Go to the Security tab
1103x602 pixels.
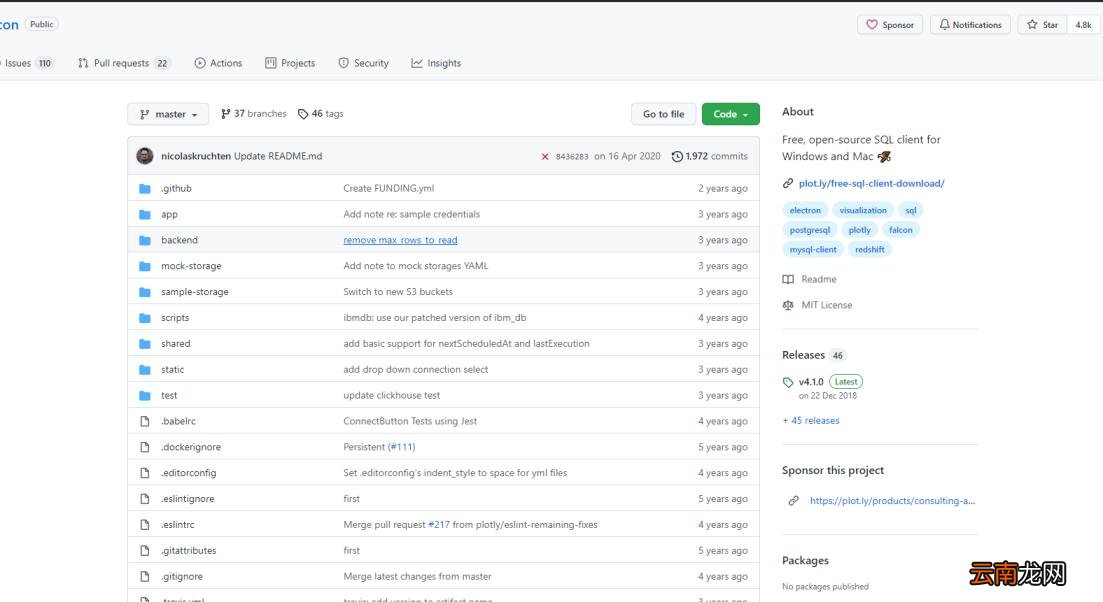[363, 63]
